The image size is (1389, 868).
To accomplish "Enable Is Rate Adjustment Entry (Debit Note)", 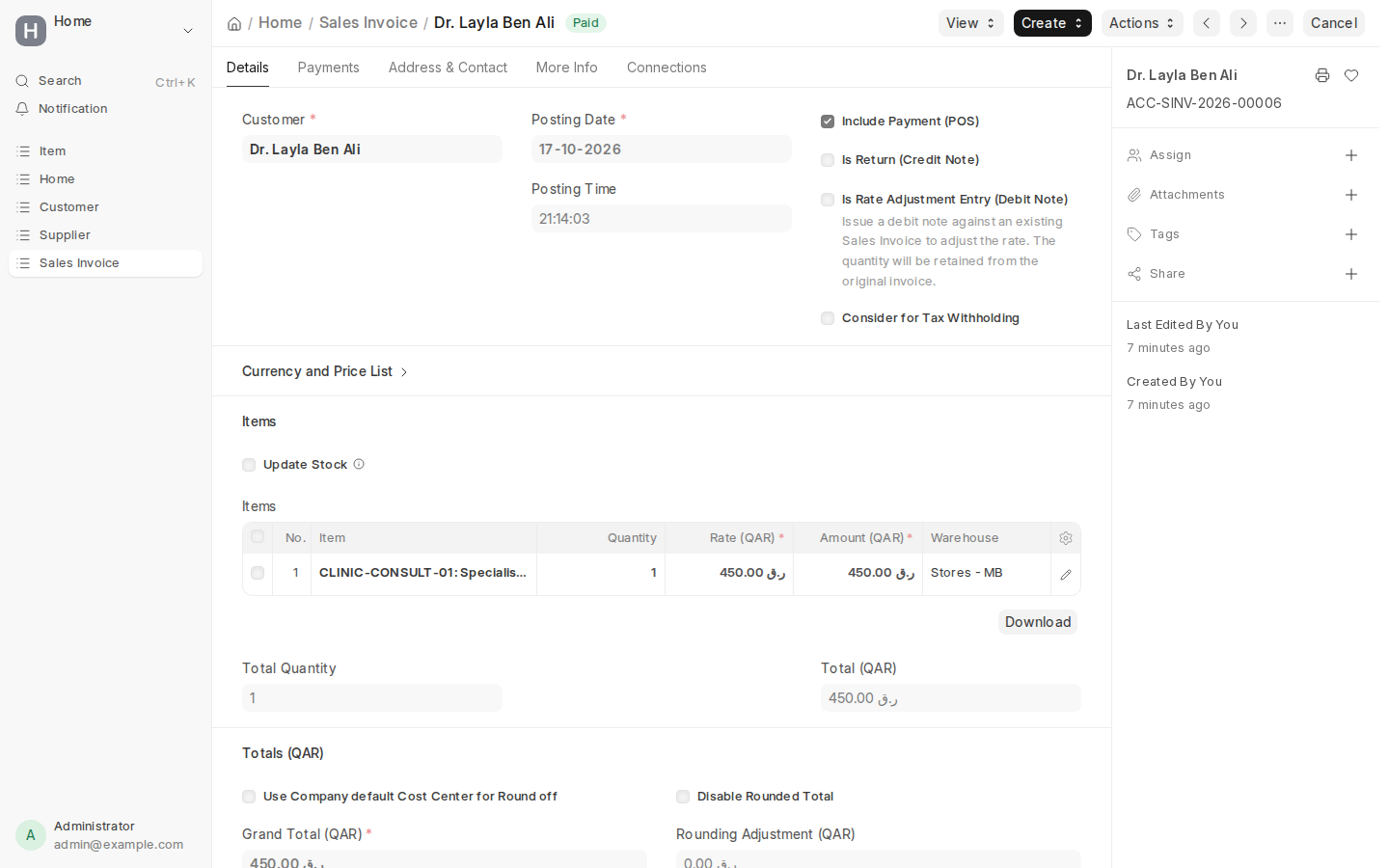I will pyautogui.click(x=828, y=200).
